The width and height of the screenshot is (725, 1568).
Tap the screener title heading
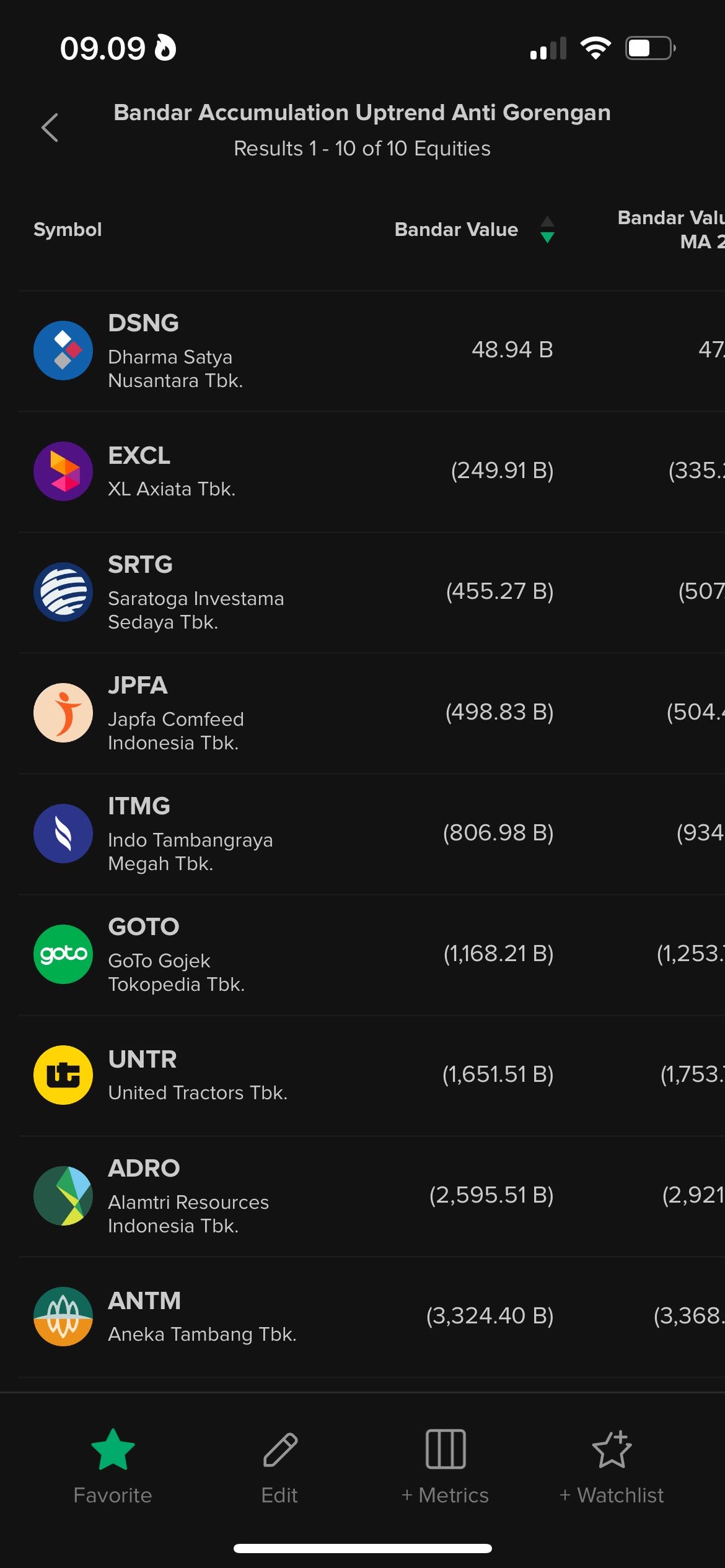(x=362, y=113)
